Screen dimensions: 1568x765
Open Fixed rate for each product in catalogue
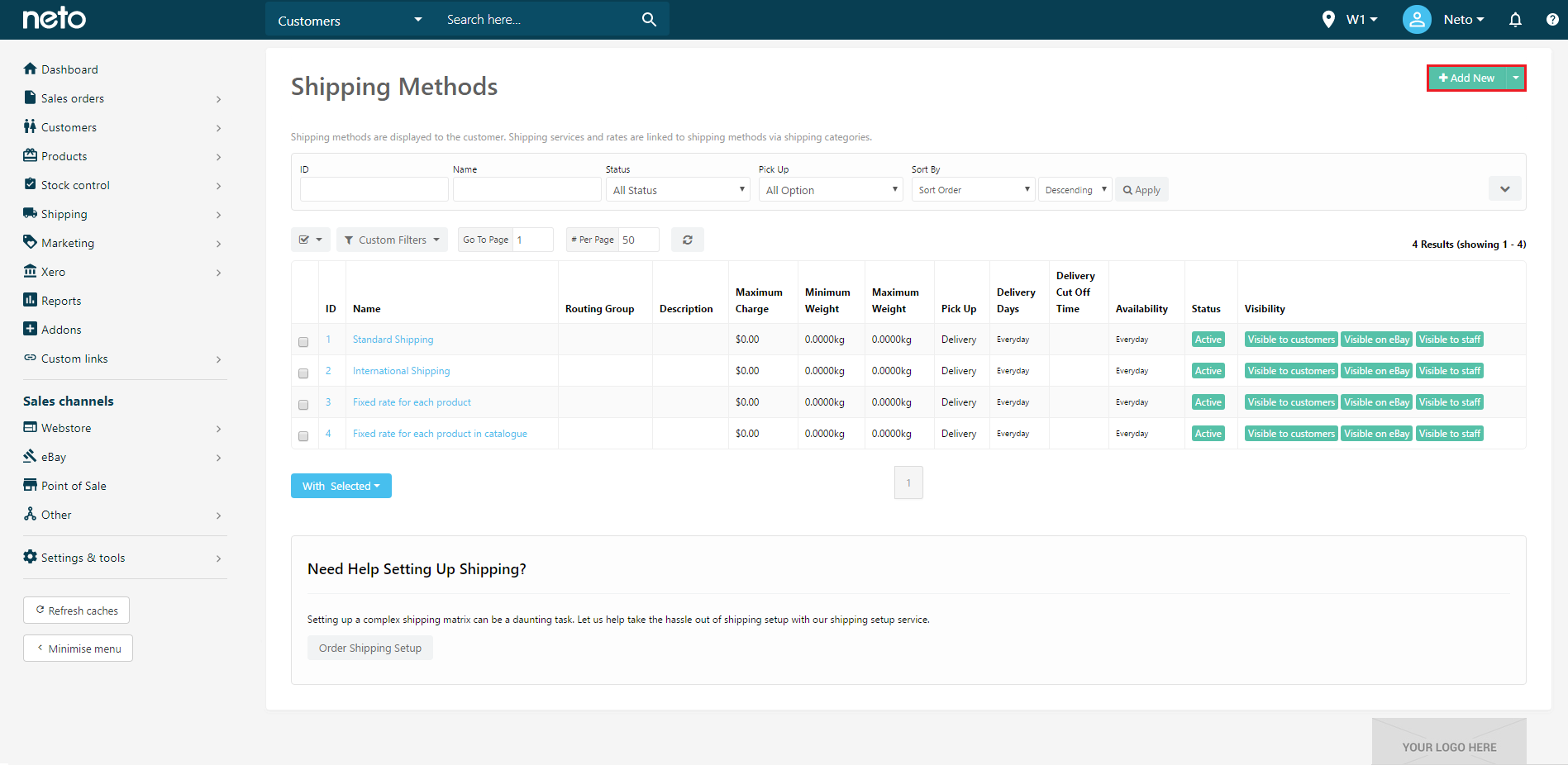coord(440,434)
